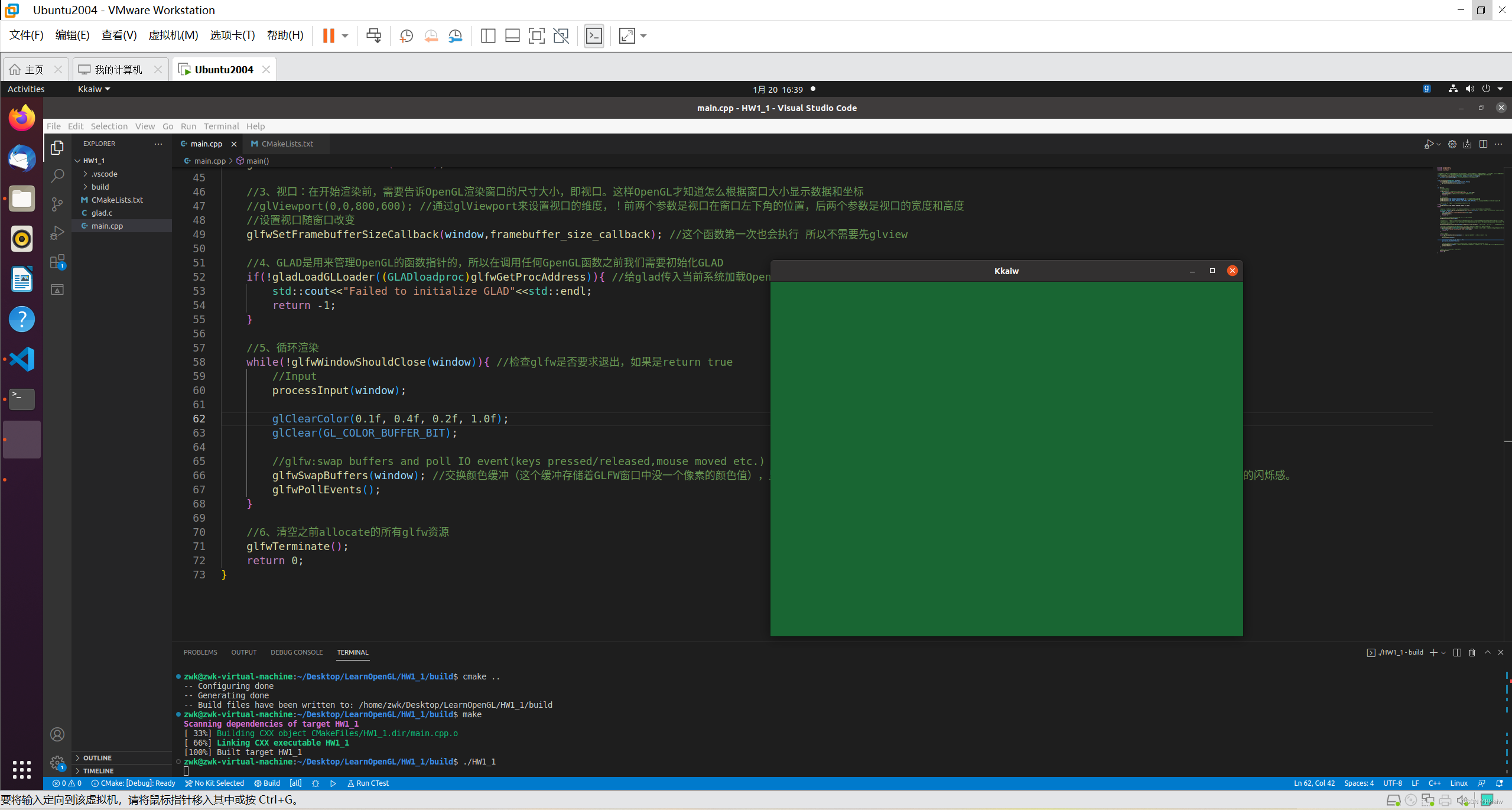Switch to DEBUG CONSOLE panel tab

pyautogui.click(x=297, y=652)
